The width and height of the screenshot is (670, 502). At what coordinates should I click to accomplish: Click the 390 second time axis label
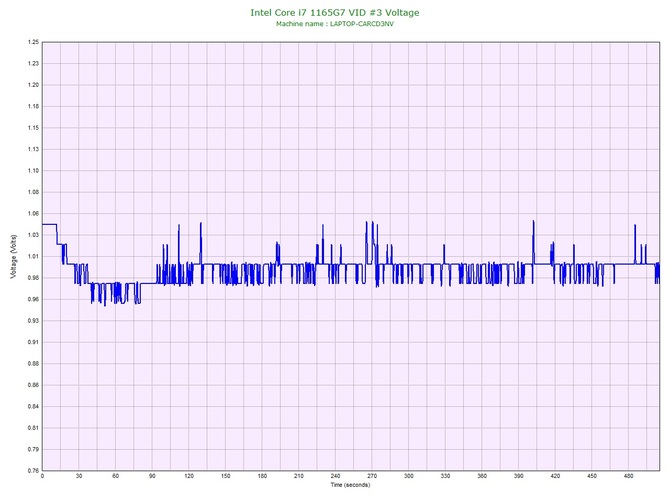[518, 477]
